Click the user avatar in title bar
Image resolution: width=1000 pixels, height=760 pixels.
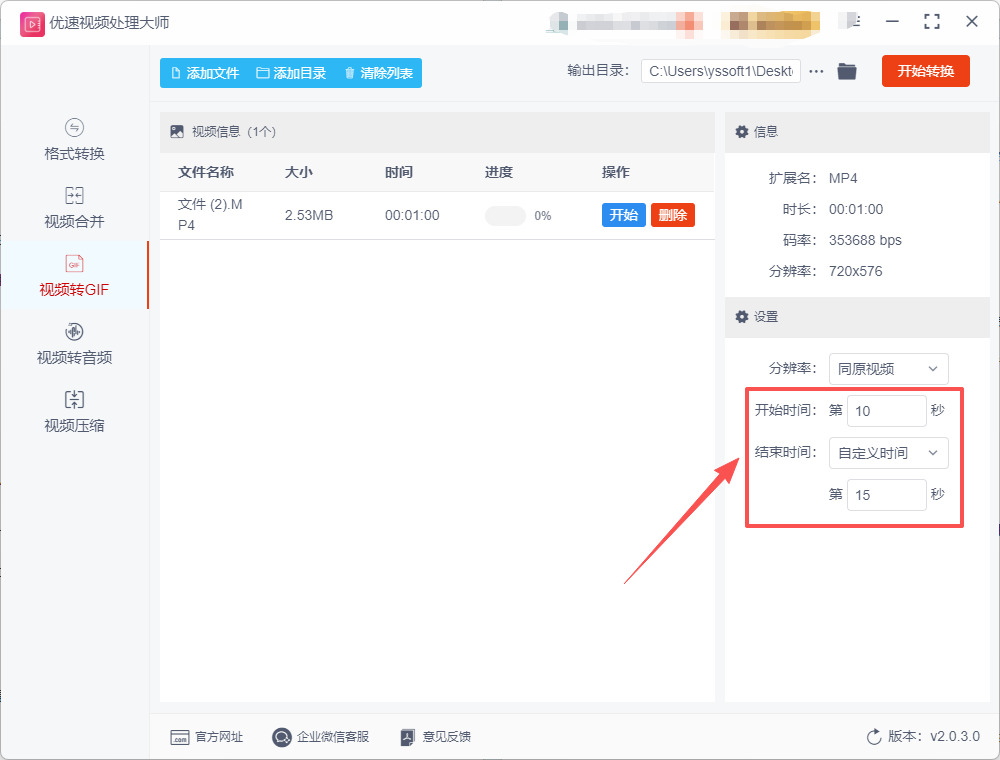[558, 22]
